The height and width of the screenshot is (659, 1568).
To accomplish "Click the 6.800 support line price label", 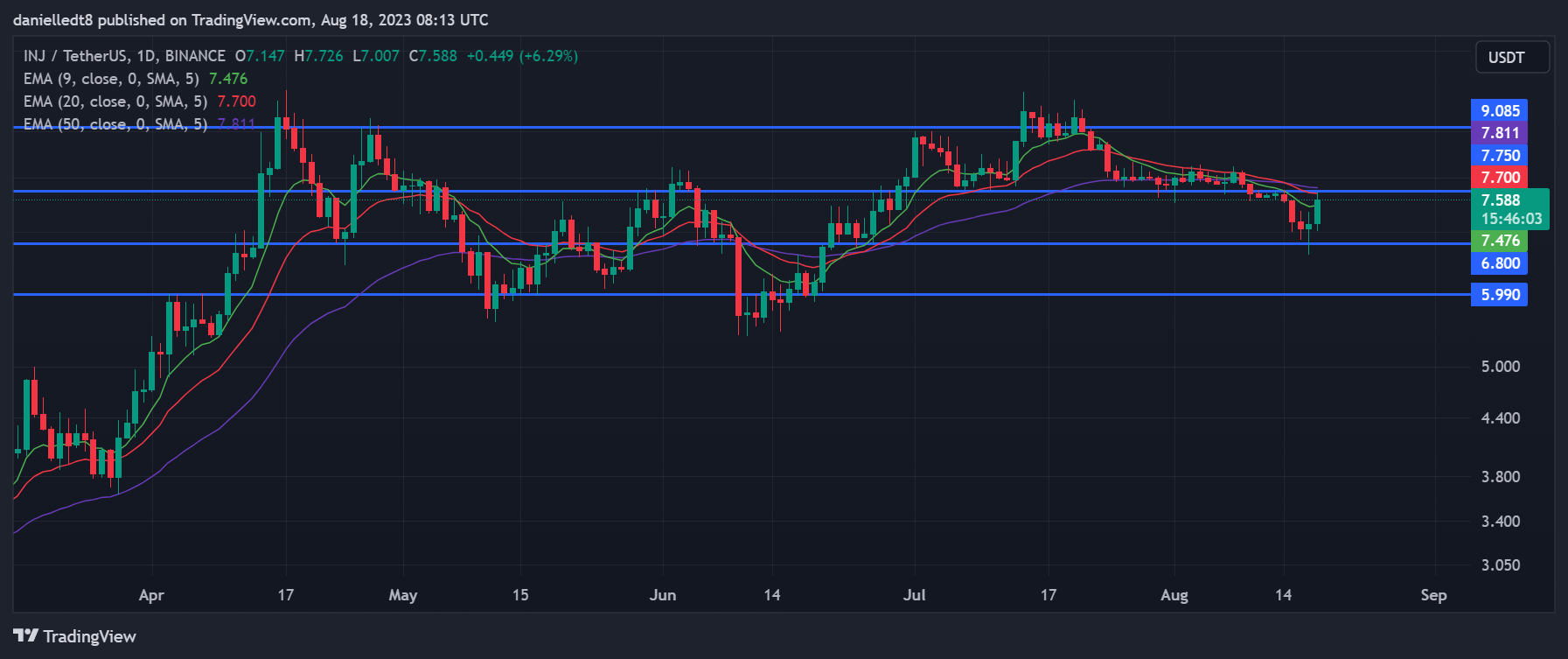I will 1500,263.
